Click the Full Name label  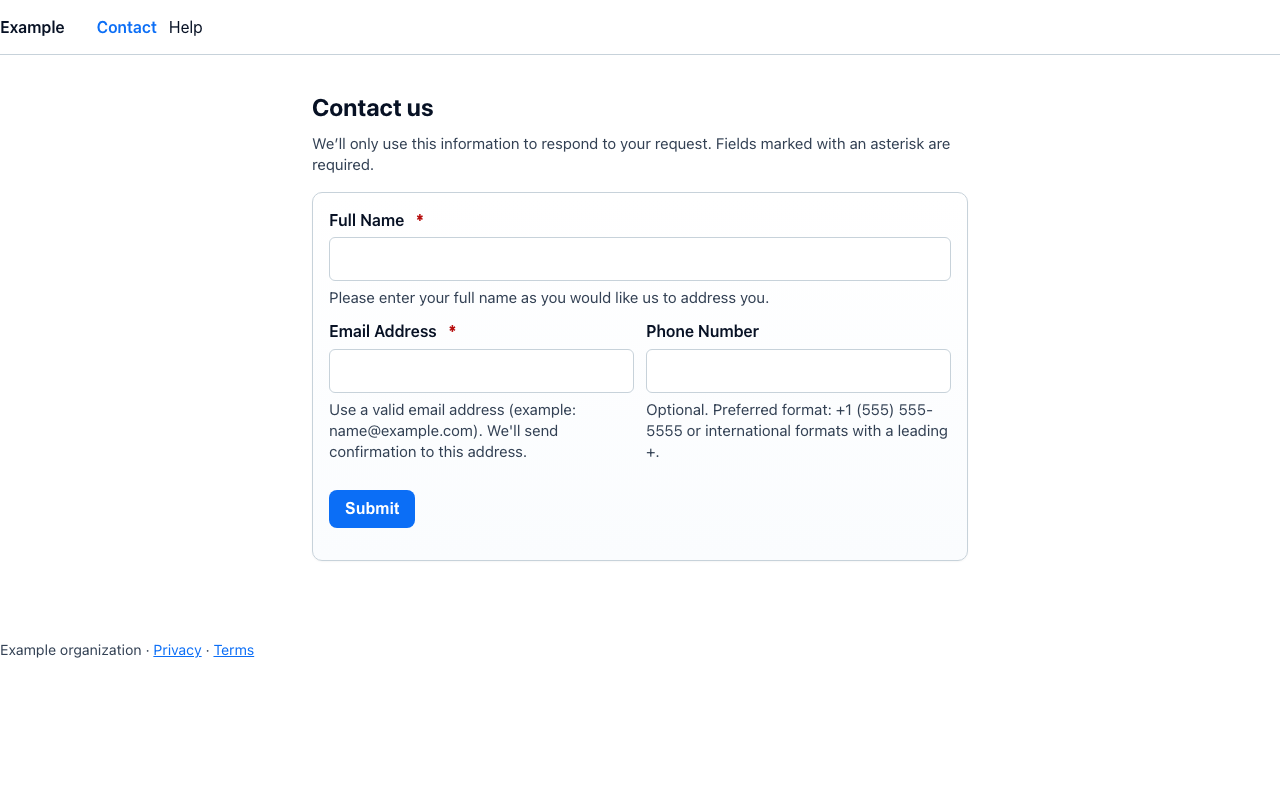click(x=366, y=220)
